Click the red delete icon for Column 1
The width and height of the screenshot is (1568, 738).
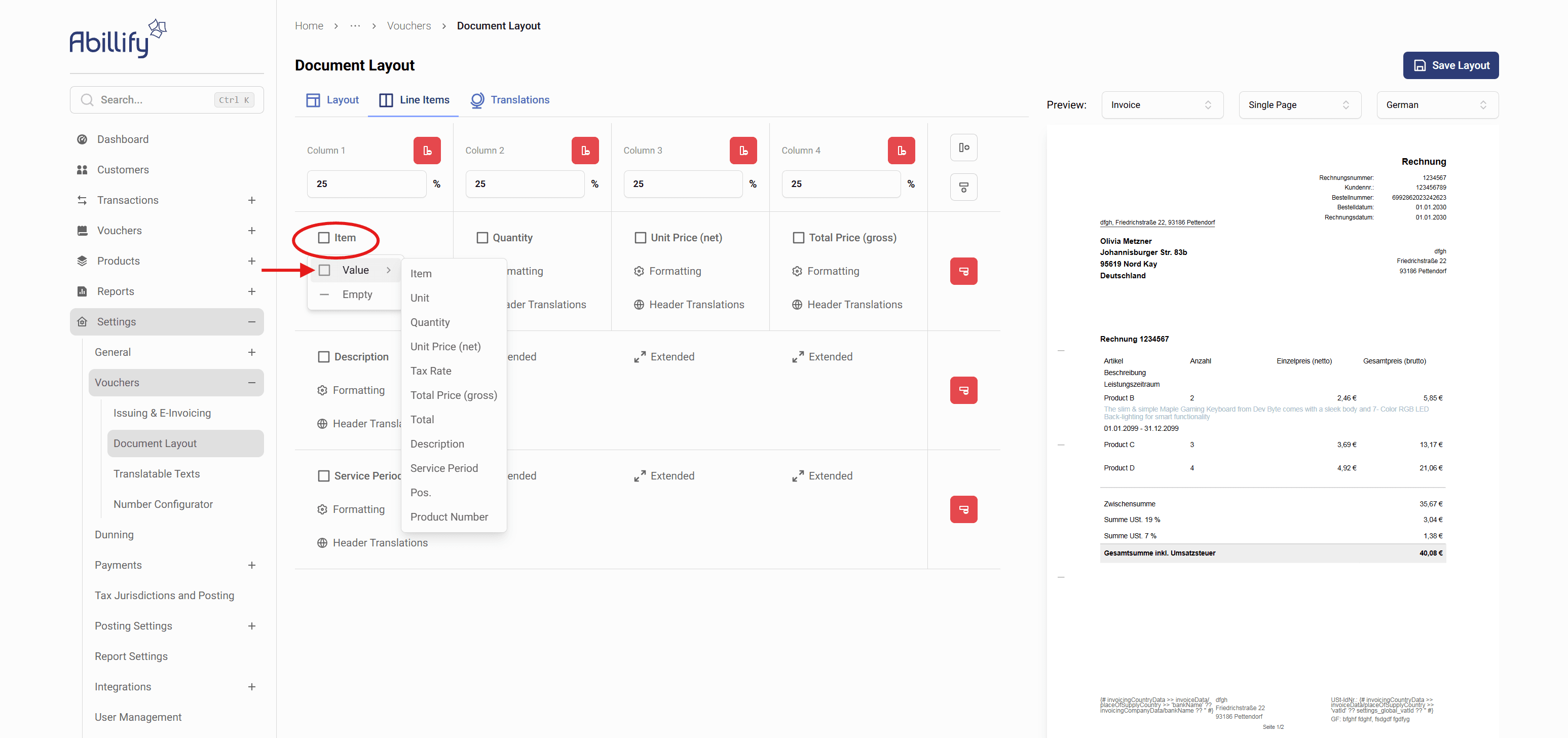(x=427, y=151)
